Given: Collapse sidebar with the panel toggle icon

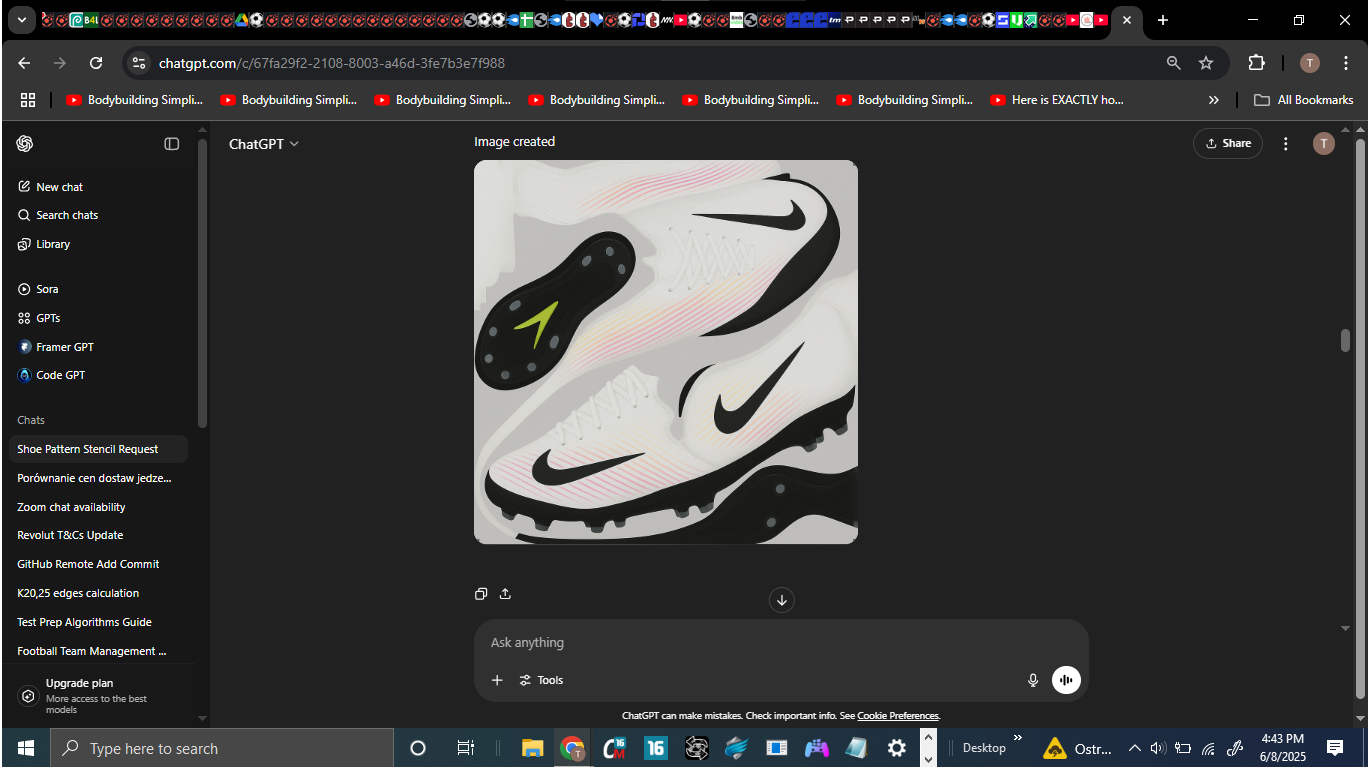Looking at the screenshot, I should [172, 144].
